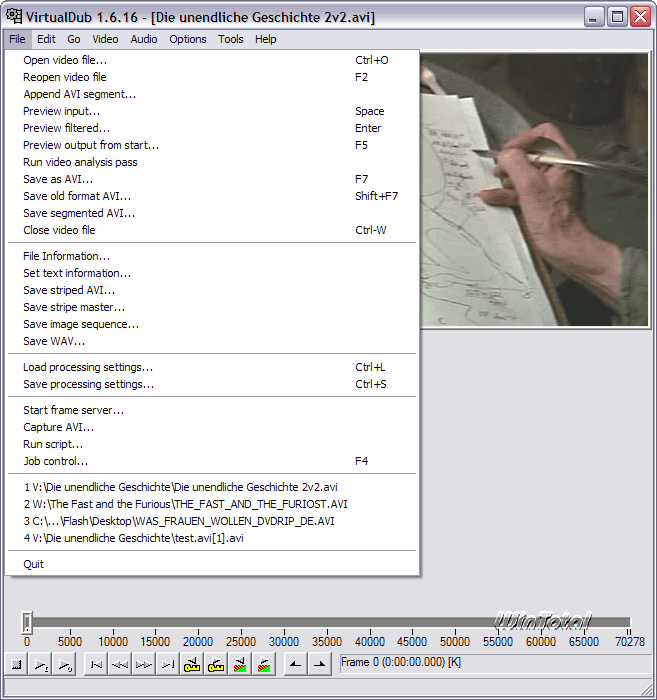Screen dimensions: 657x700
Task: Open Job control...
Action: (212, 461)
